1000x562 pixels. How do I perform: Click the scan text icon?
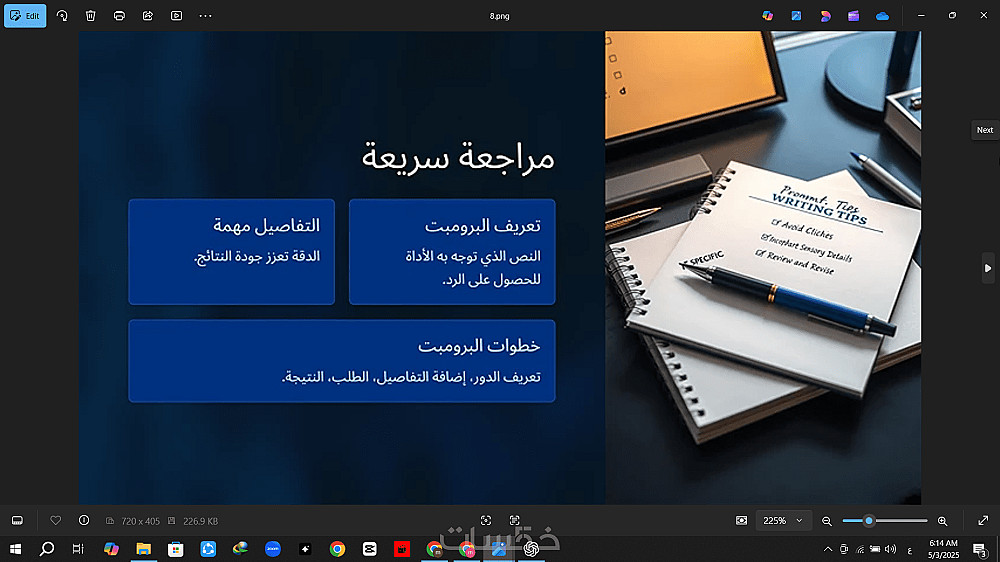[x=515, y=521]
